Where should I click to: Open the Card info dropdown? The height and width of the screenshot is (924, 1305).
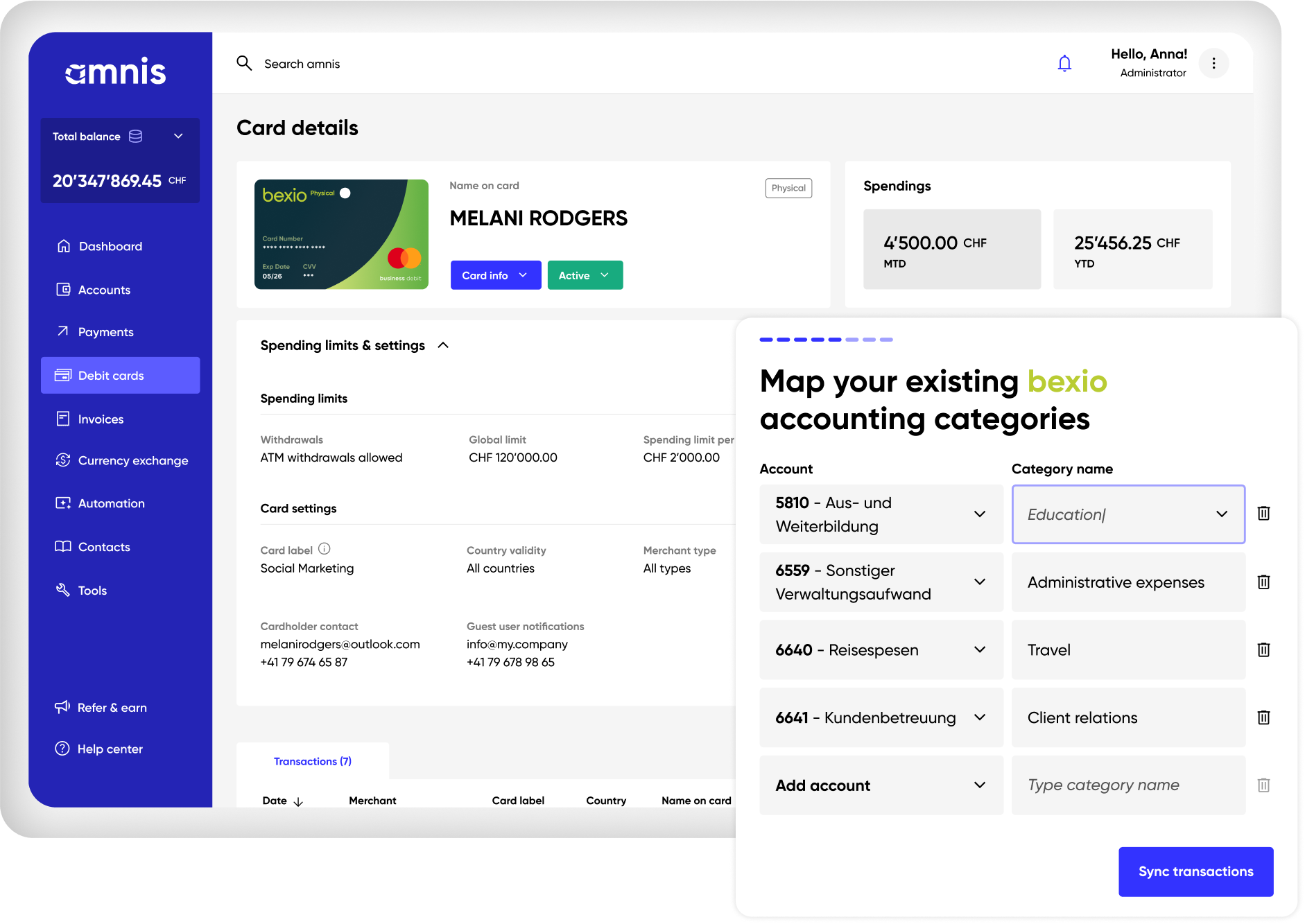coord(495,275)
